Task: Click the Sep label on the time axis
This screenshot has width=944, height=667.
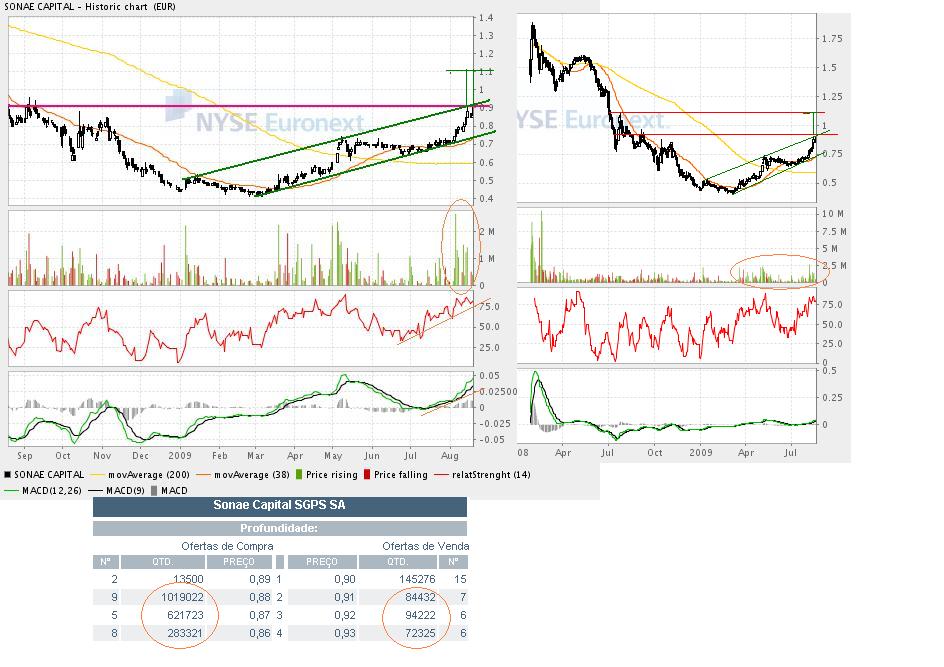Action: coord(25,456)
